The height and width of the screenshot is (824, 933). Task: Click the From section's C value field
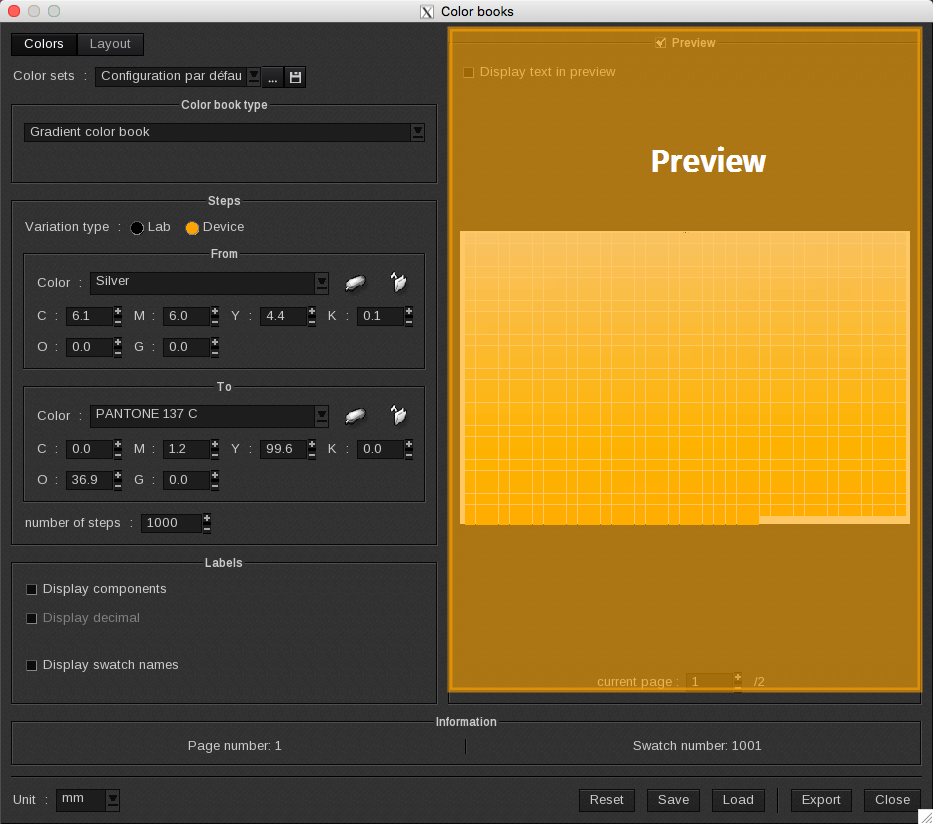click(x=88, y=317)
